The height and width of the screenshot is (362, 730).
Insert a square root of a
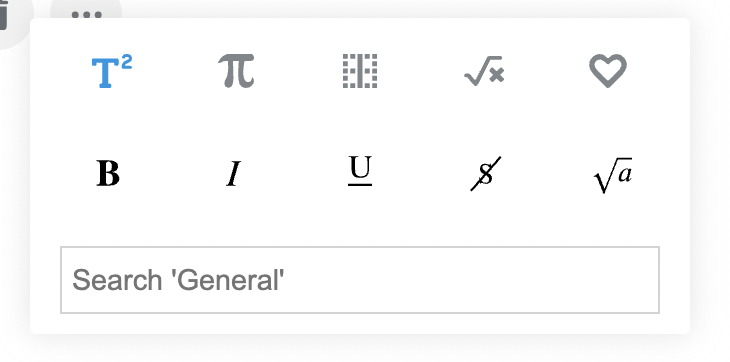click(613, 175)
